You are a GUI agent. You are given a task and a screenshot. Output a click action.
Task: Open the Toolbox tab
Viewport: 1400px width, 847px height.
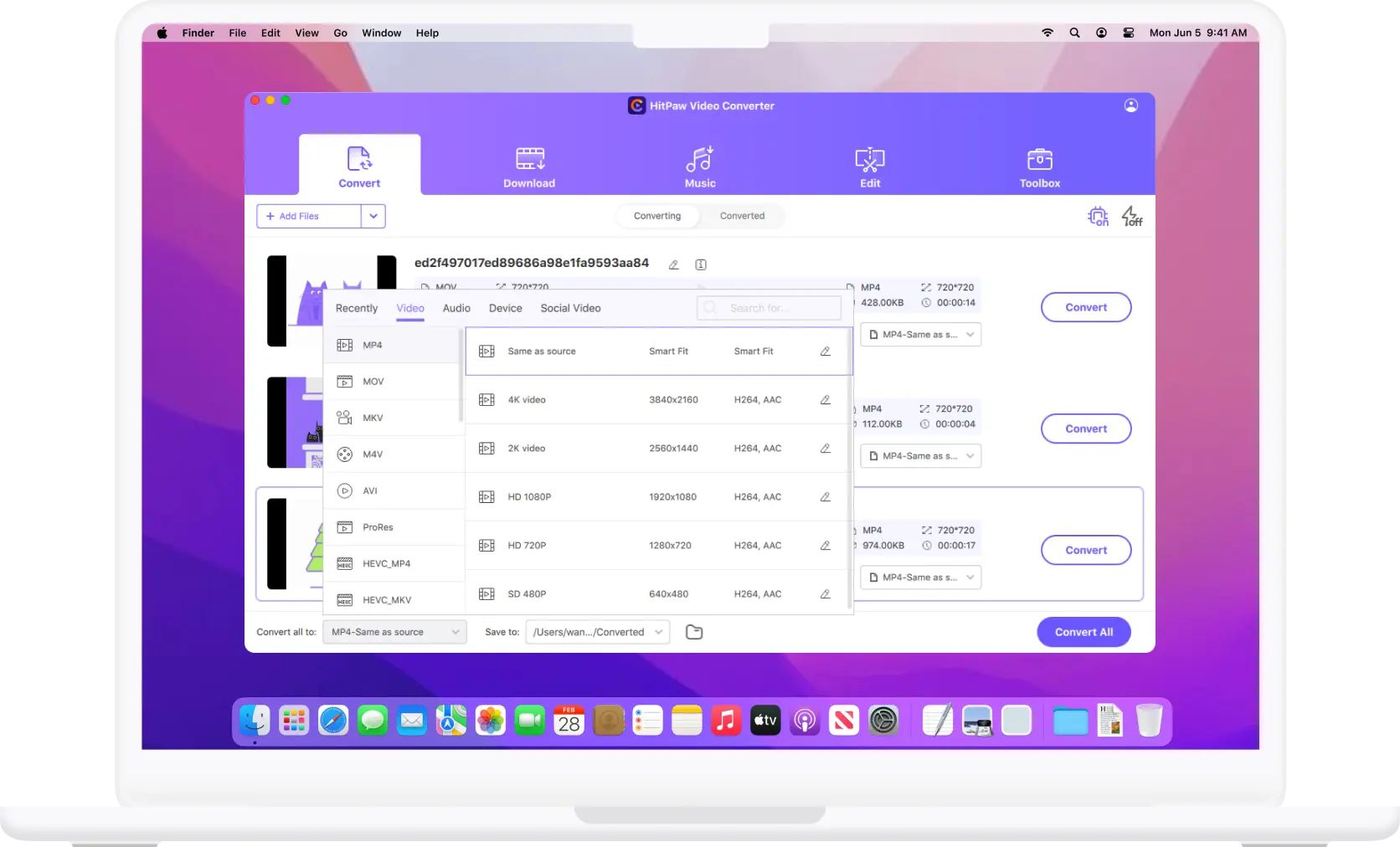coord(1040,167)
